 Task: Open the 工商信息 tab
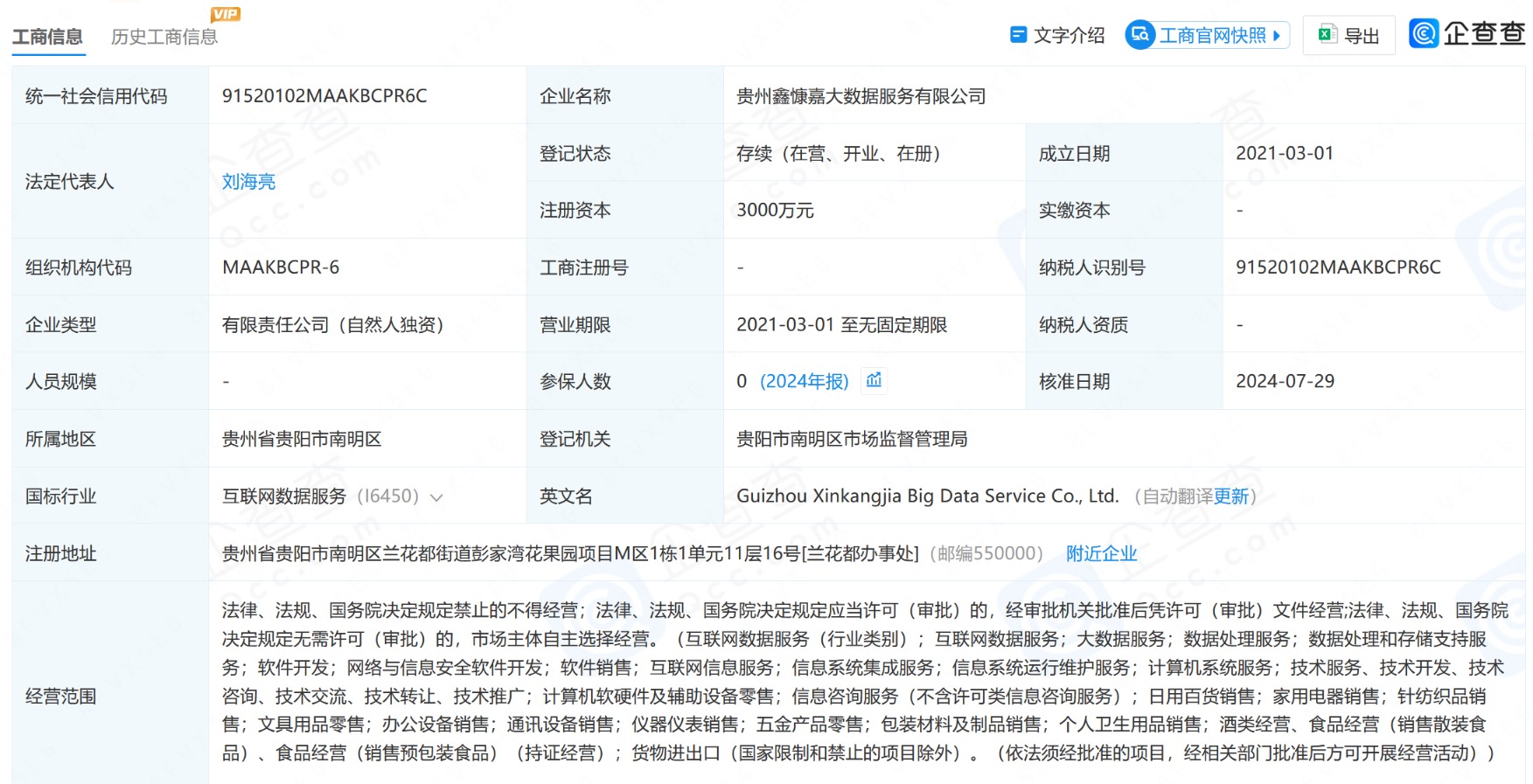point(48,37)
